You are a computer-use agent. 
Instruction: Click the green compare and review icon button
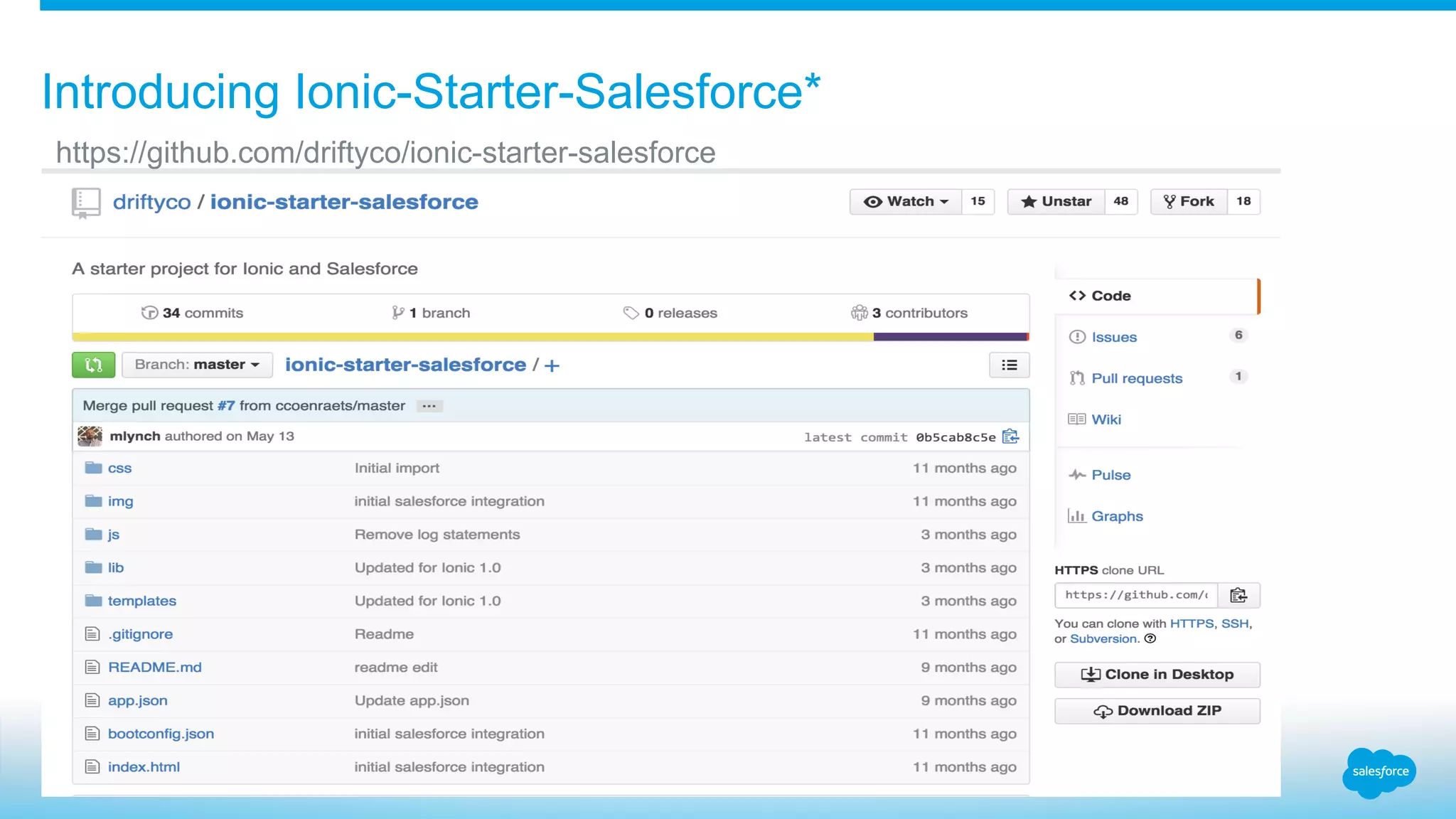click(x=93, y=365)
